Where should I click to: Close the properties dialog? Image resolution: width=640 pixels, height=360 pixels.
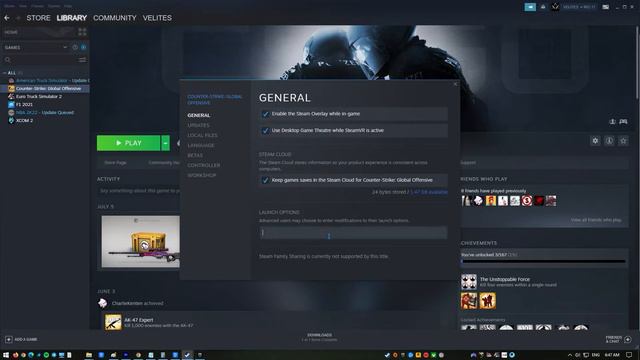click(x=456, y=84)
